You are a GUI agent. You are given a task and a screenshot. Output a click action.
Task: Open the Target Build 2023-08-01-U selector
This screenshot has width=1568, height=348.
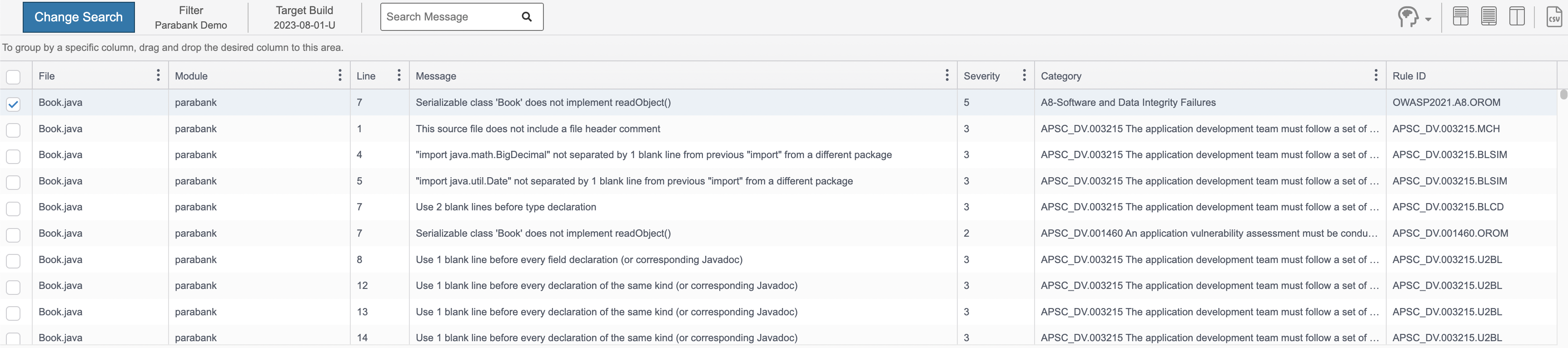coord(304,18)
